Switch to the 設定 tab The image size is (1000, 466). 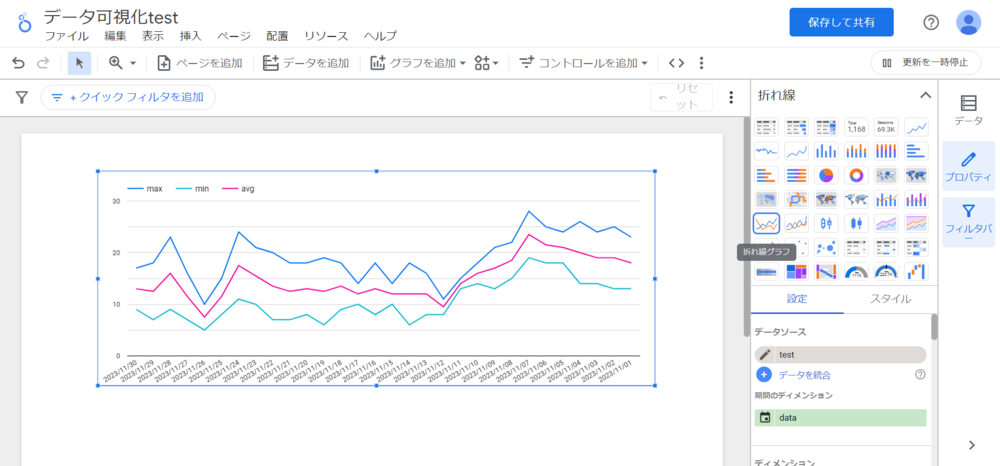797,298
